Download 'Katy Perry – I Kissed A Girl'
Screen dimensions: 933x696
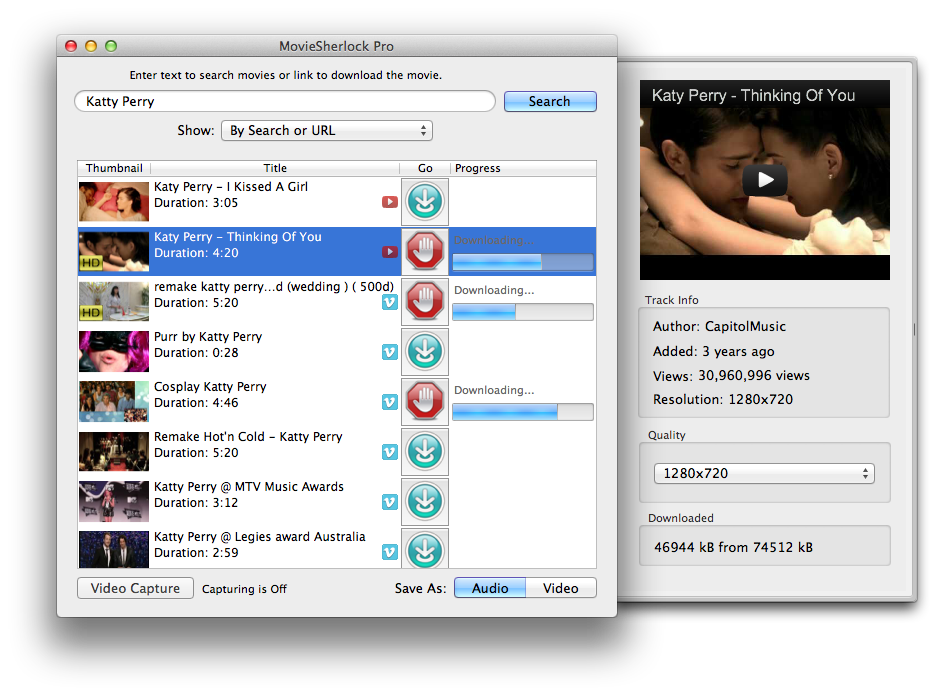(425, 201)
